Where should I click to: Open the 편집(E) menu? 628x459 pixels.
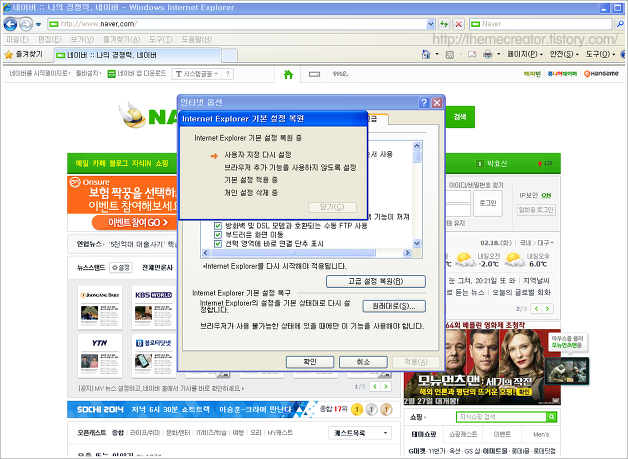(49, 39)
